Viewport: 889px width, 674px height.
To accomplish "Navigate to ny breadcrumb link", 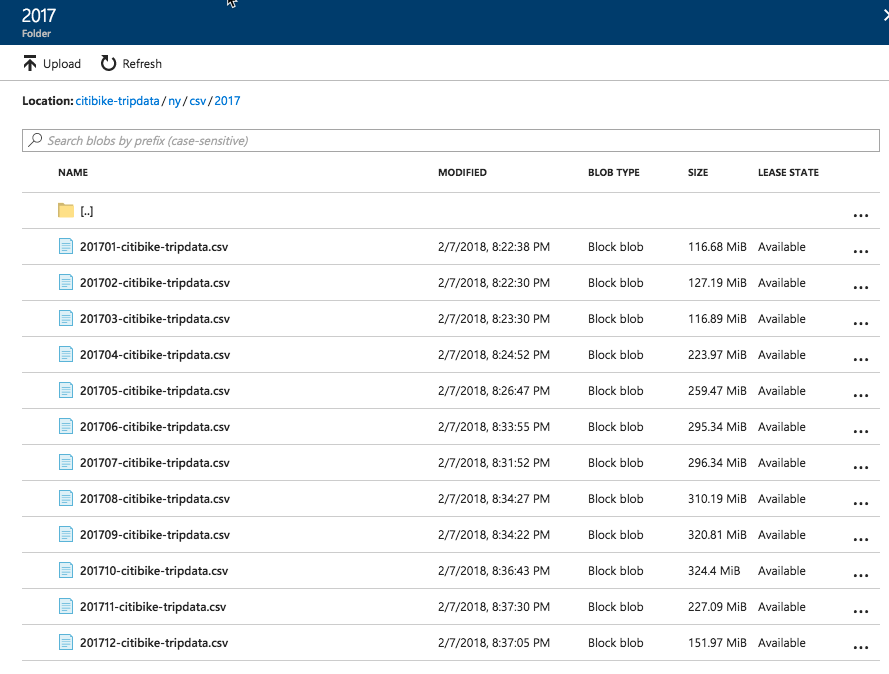I will pos(175,101).
